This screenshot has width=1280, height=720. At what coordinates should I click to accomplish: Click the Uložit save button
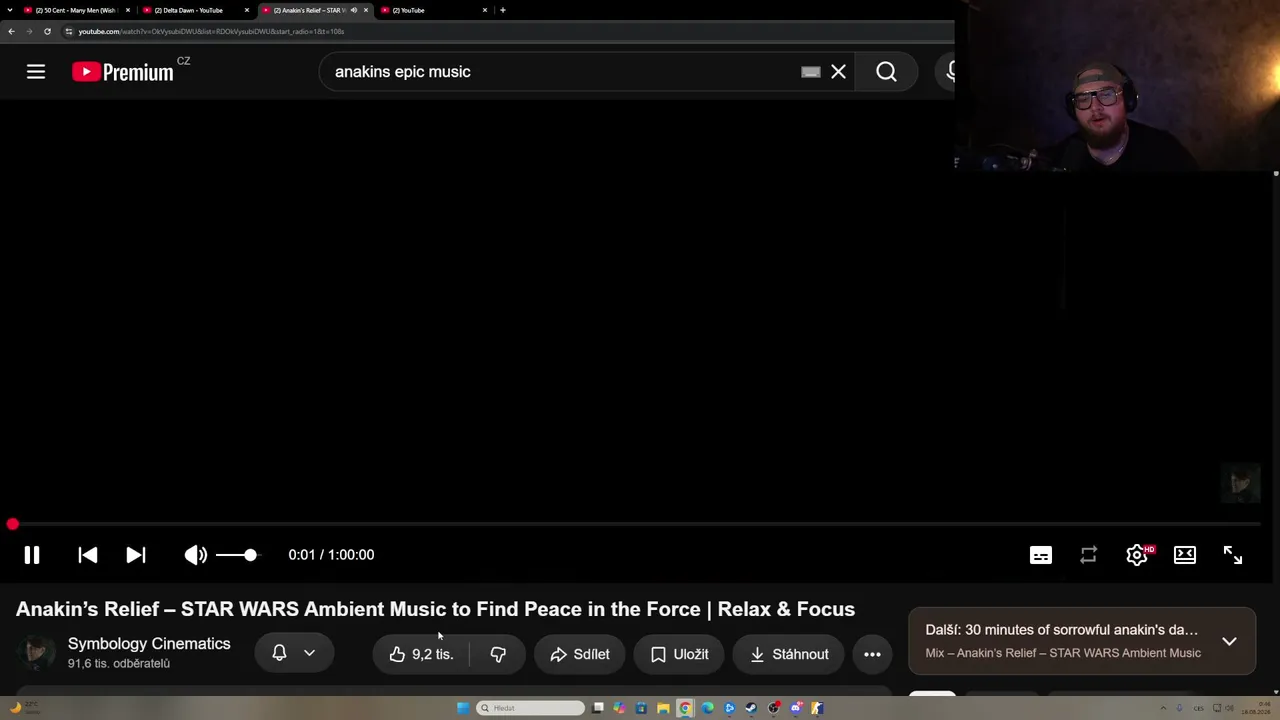pyautogui.click(x=680, y=654)
